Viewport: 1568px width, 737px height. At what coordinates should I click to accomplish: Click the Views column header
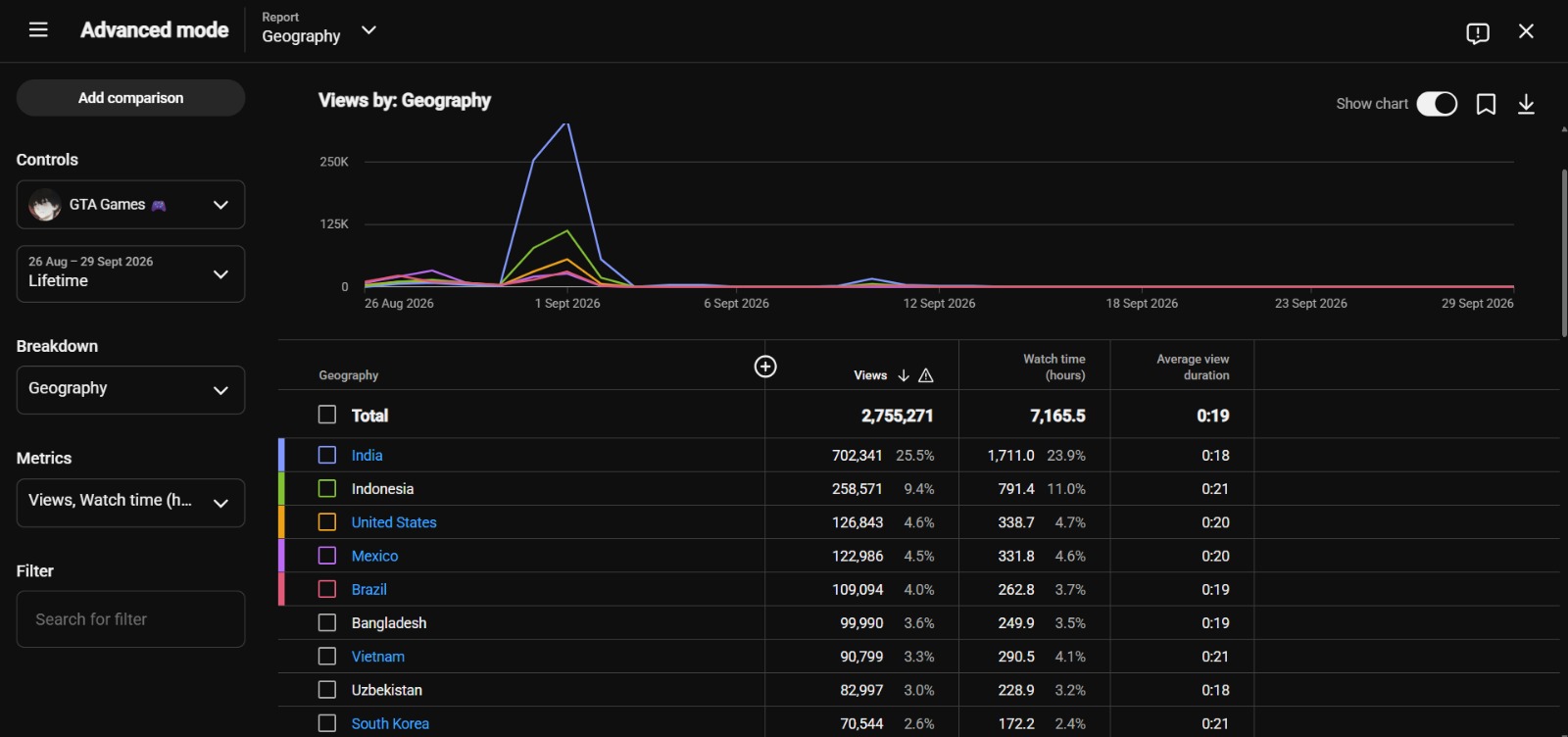pyautogui.click(x=870, y=375)
